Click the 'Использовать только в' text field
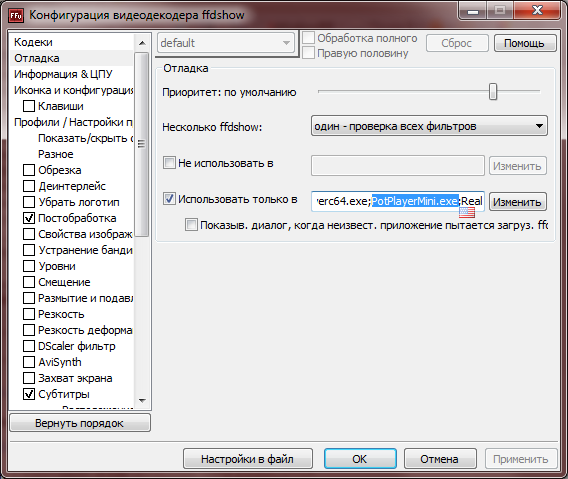Viewport: 568px width, 479px height. point(397,201)
